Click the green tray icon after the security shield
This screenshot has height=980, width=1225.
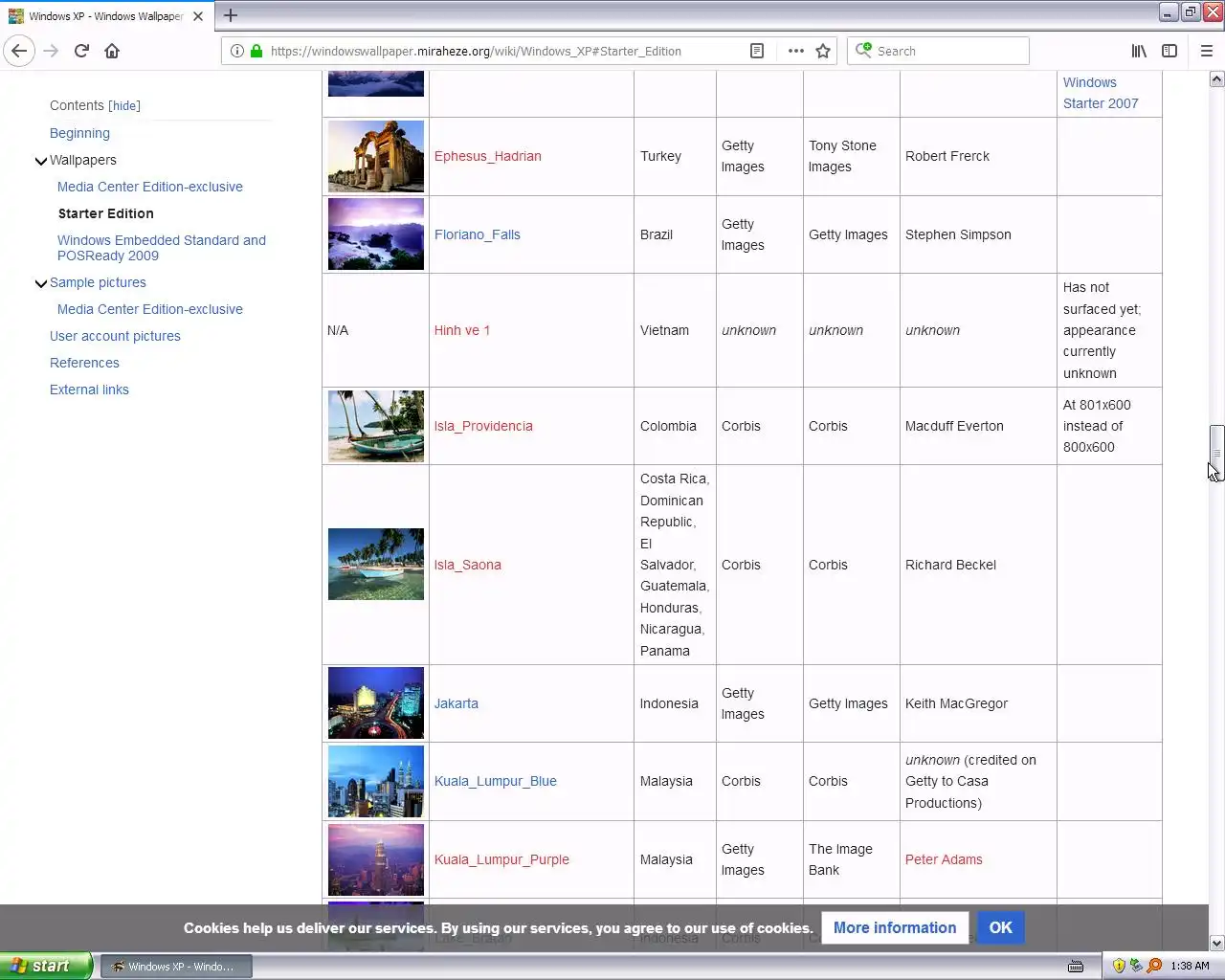[x=1136, y=966]
